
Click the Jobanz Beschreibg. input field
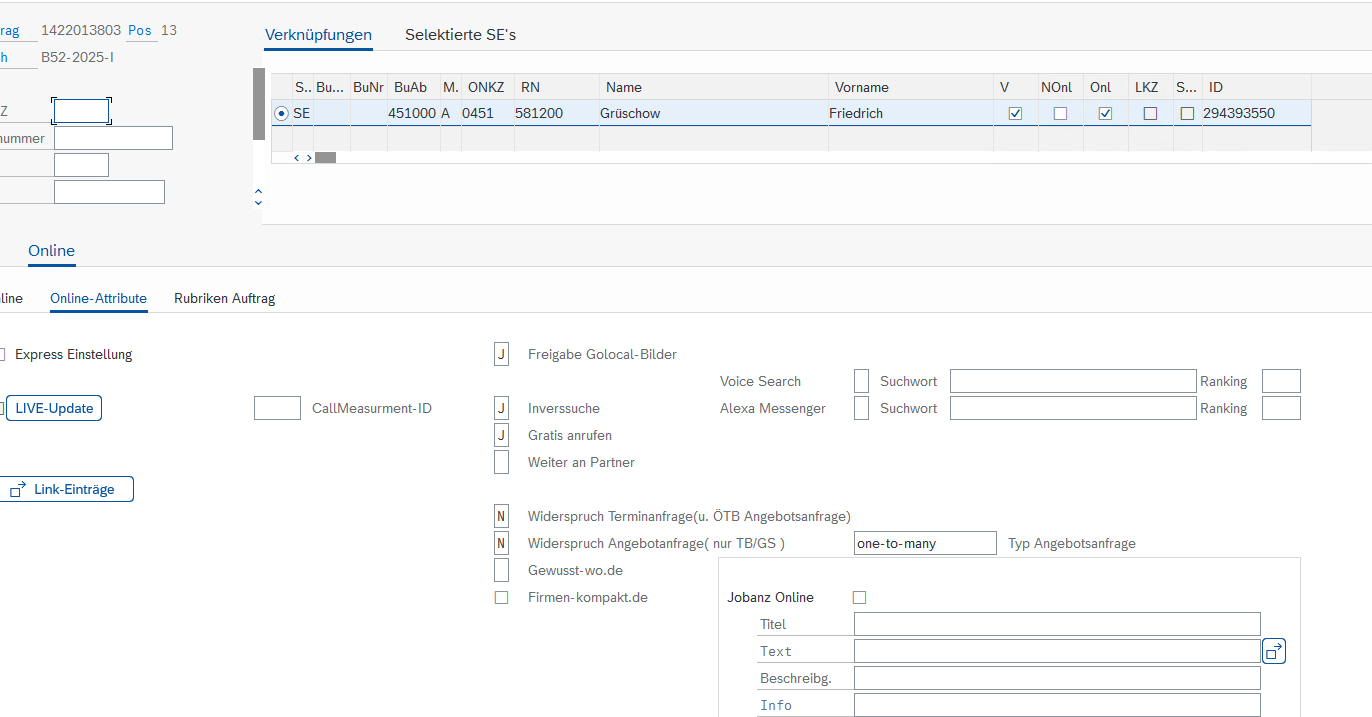click(x=1057, y=678)
